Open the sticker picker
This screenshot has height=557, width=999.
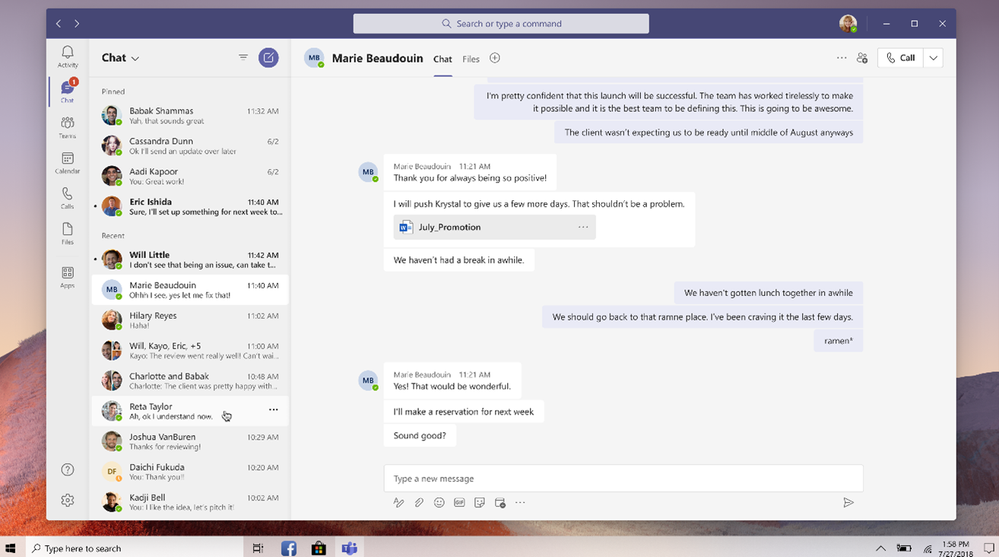point(480,503)
